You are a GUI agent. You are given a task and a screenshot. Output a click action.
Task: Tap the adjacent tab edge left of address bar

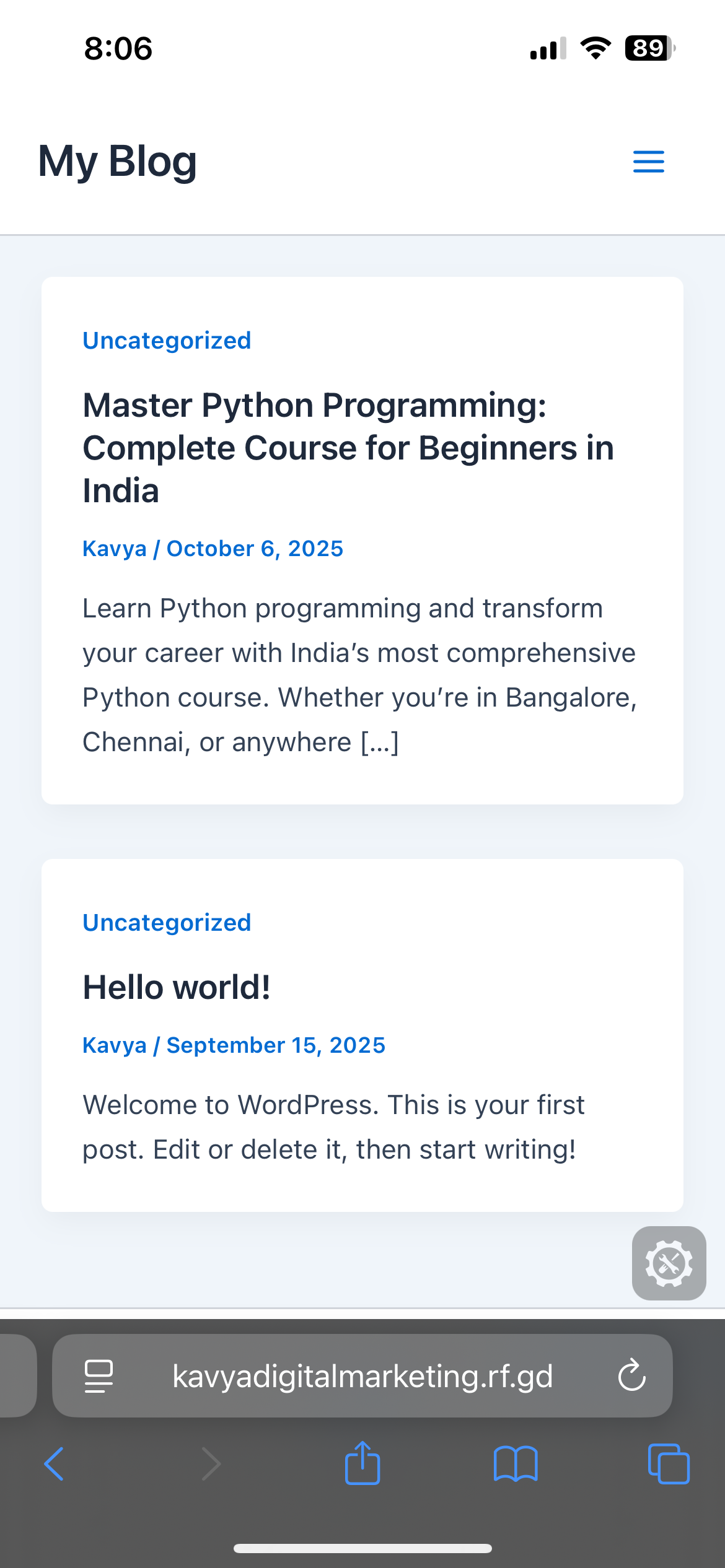[17, 1375]
